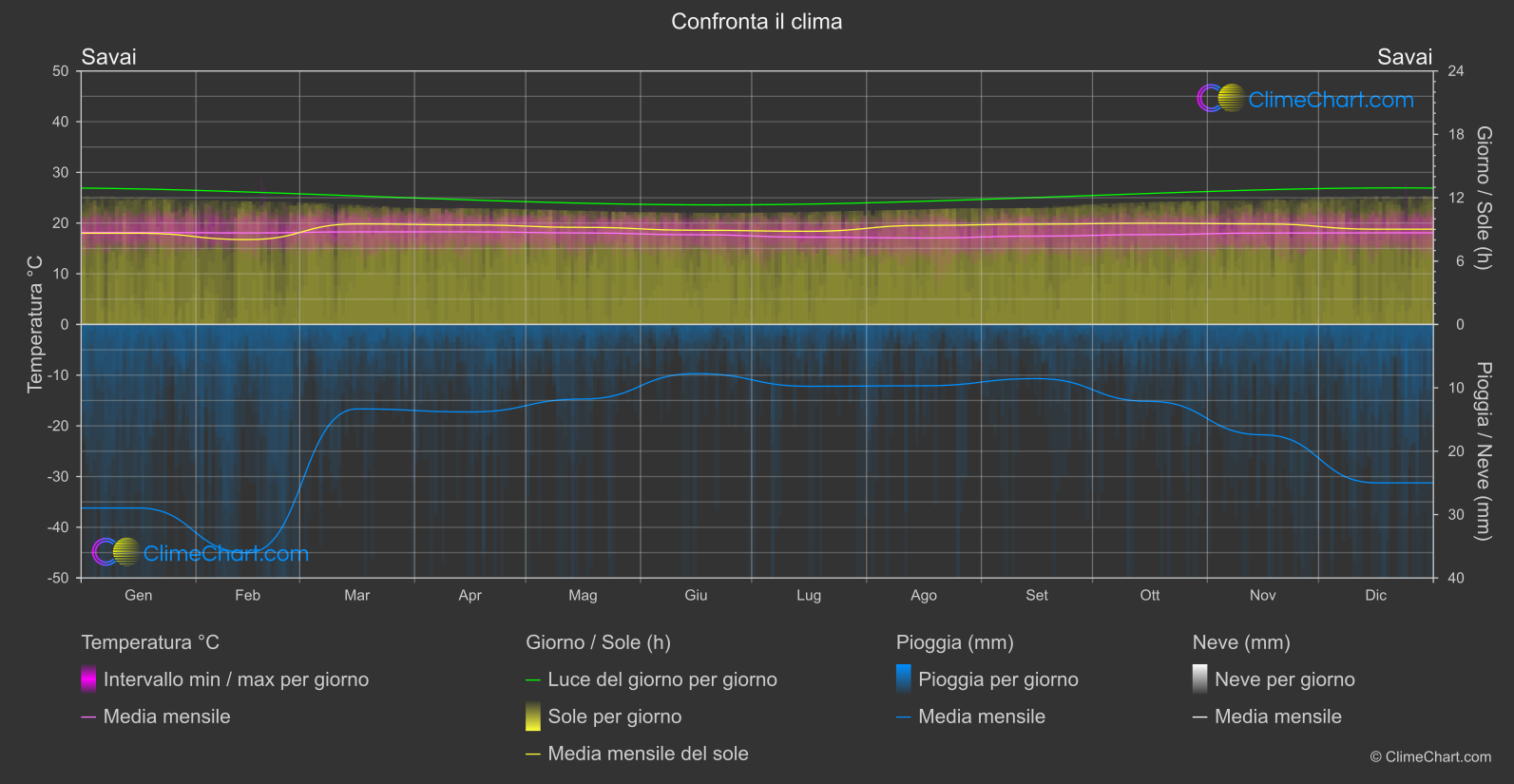Image resolution: width=1514 pixels, height=784 pixels.
Task: Click the 'Savai' label at top left
Action: [x=108, y=57]
